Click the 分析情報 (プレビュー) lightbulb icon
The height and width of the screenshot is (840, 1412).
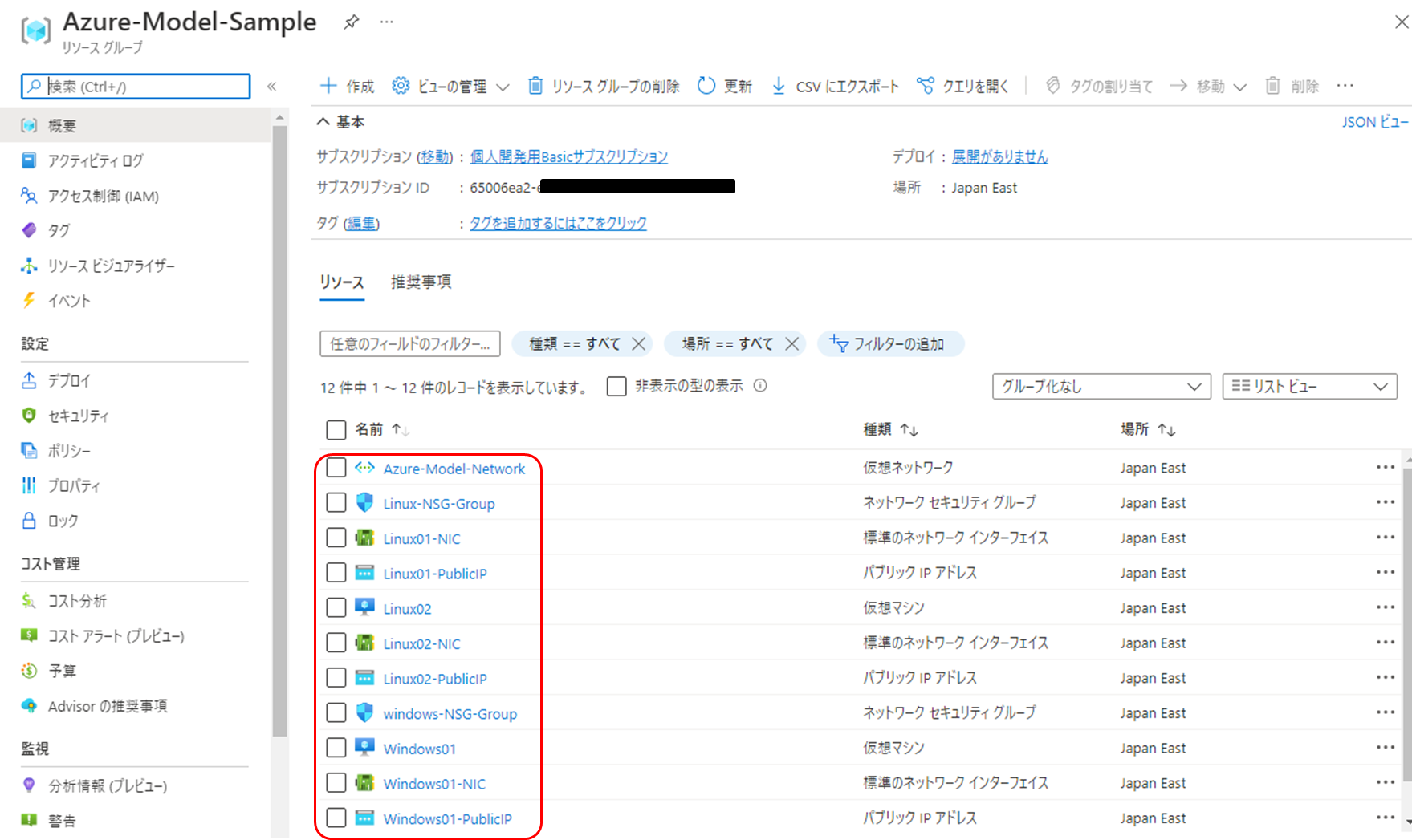click(x=29, y=785)
